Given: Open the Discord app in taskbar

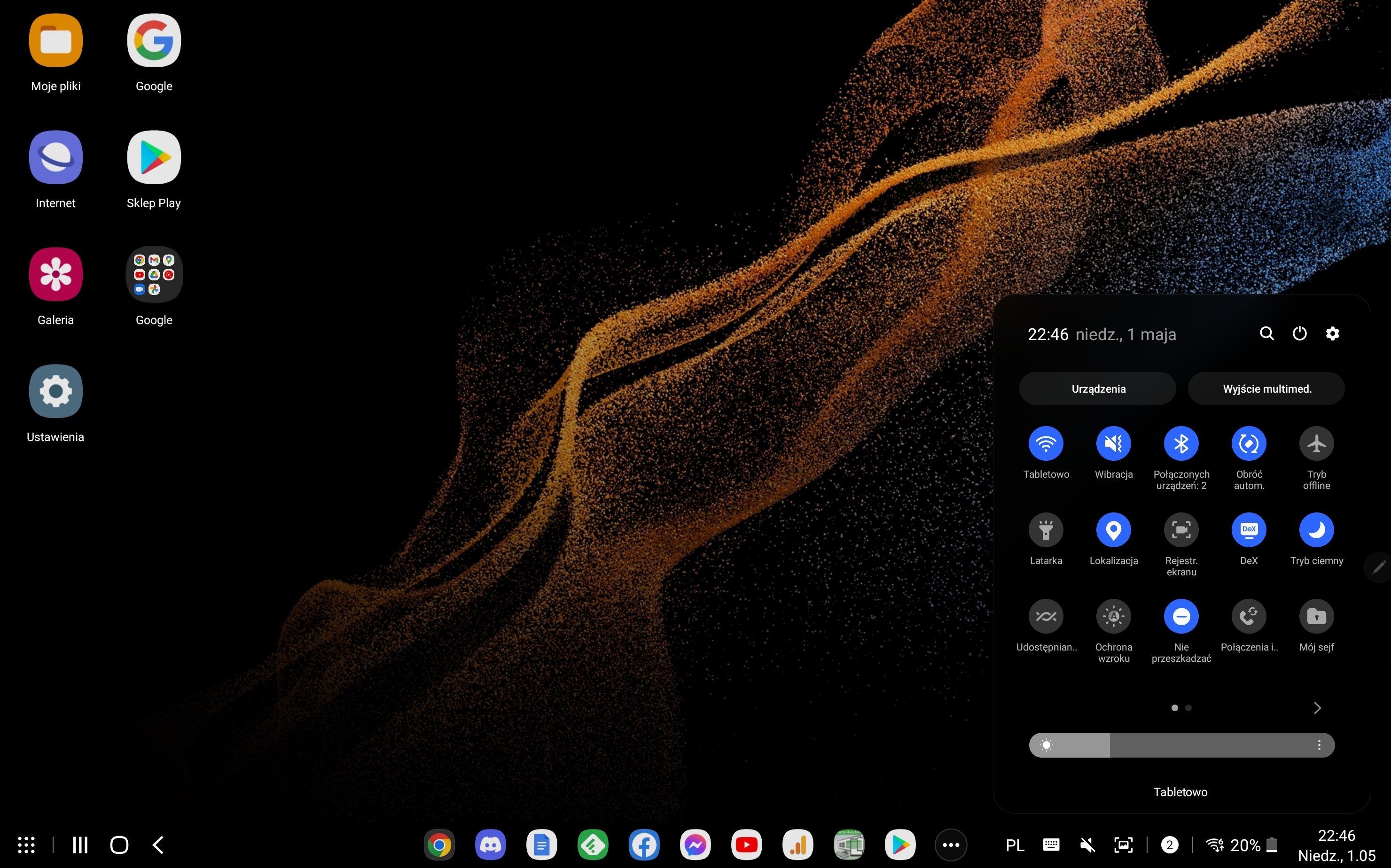Looking at the screenshot, I should click(490, 845).
